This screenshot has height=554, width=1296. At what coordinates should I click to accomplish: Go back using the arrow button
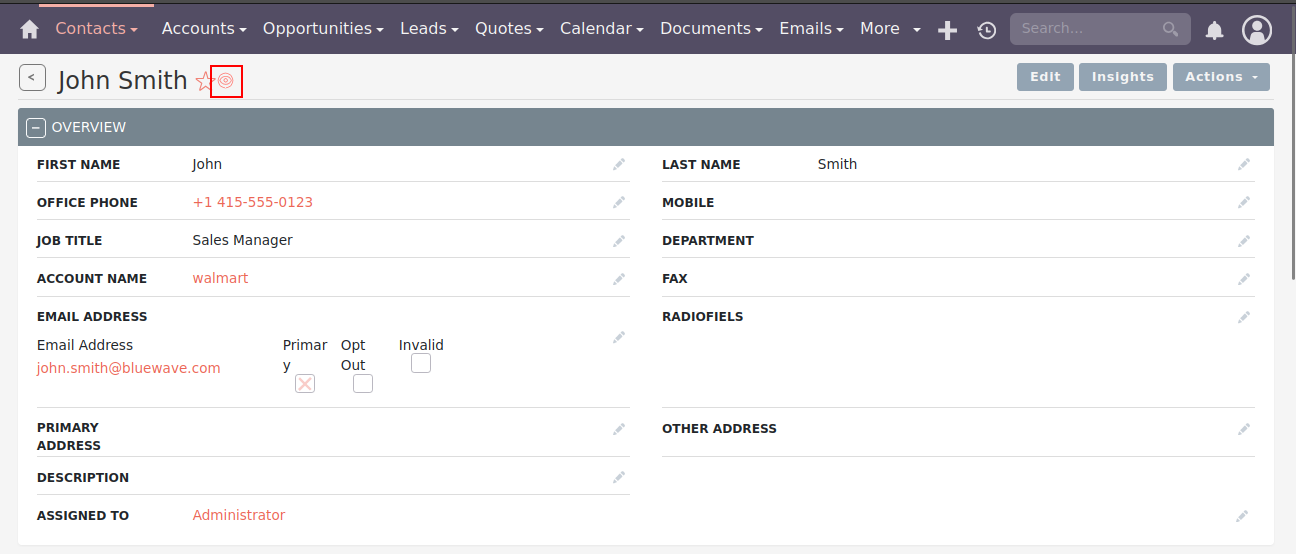[32, 77]
